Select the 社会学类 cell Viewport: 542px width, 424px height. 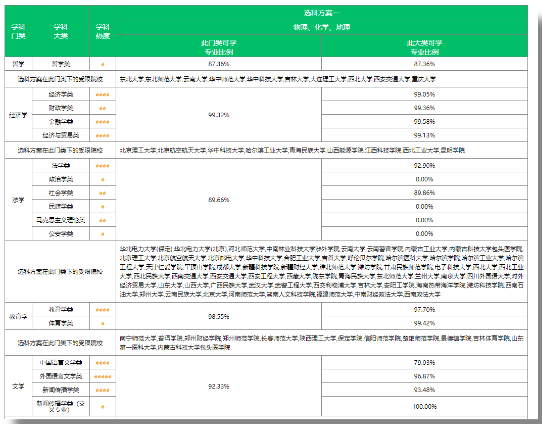[x=60, y=193]
